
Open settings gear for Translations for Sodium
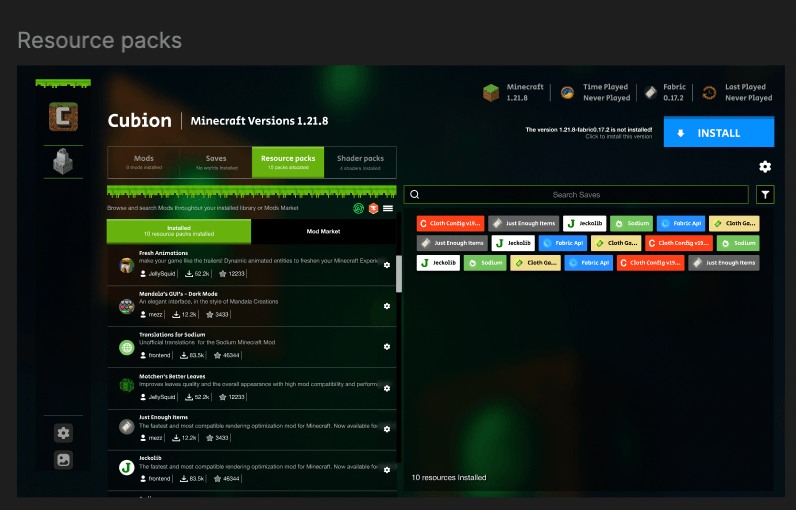click(x=387, y=347)
